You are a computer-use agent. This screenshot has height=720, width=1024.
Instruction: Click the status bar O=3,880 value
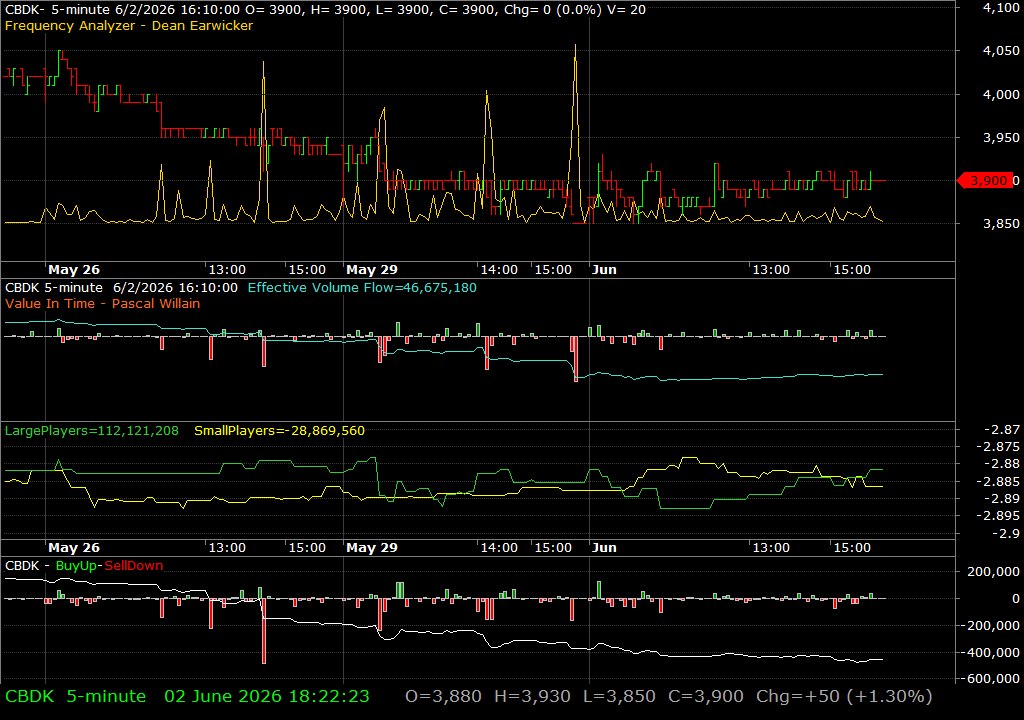pos(443,696)
